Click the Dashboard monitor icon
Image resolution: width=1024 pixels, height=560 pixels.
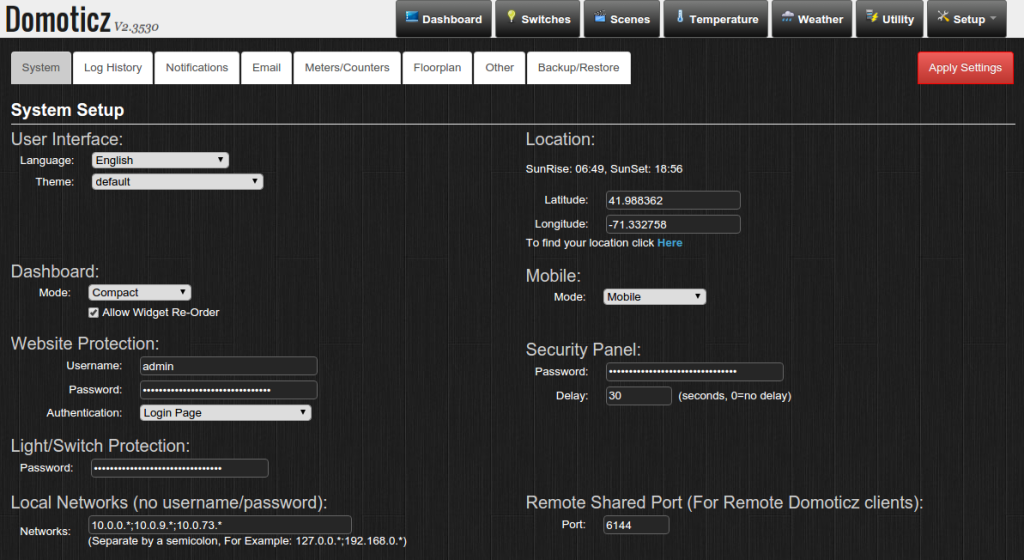pos(411,17)
